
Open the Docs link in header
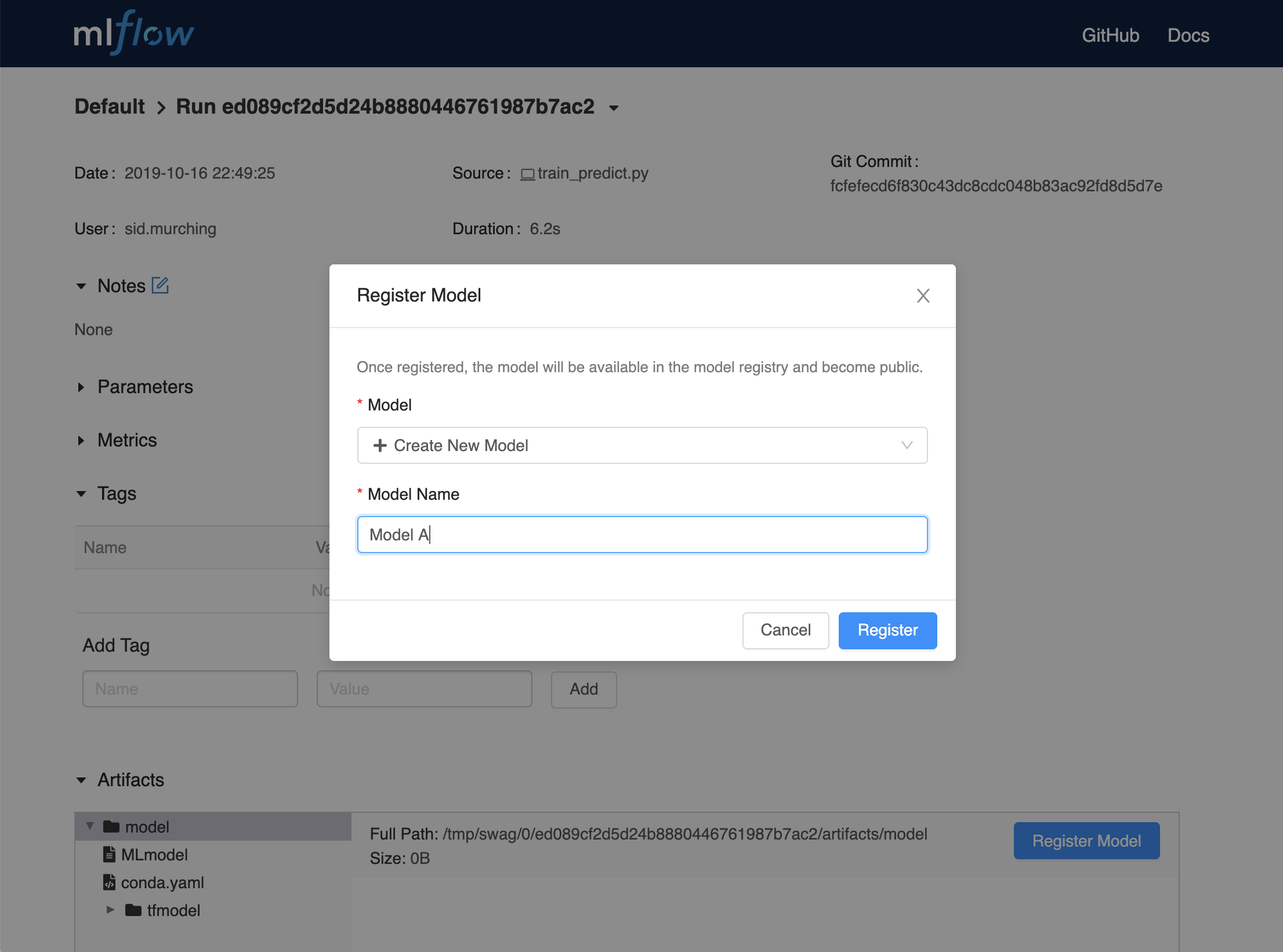click(1188, 35)
